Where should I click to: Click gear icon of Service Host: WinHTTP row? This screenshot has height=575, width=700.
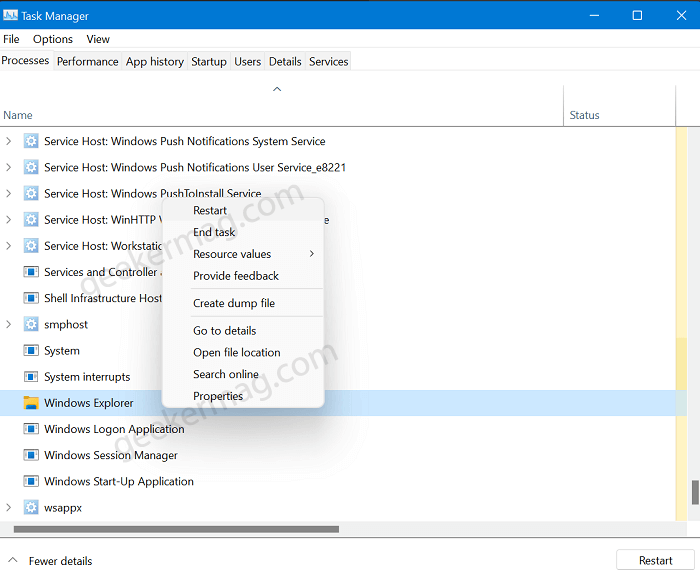pos(31,220)
